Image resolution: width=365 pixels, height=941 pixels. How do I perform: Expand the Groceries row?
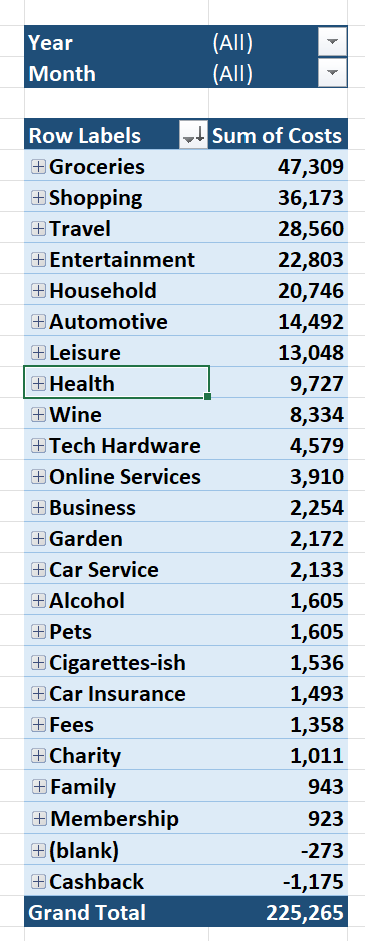click(x=38, y=167)
